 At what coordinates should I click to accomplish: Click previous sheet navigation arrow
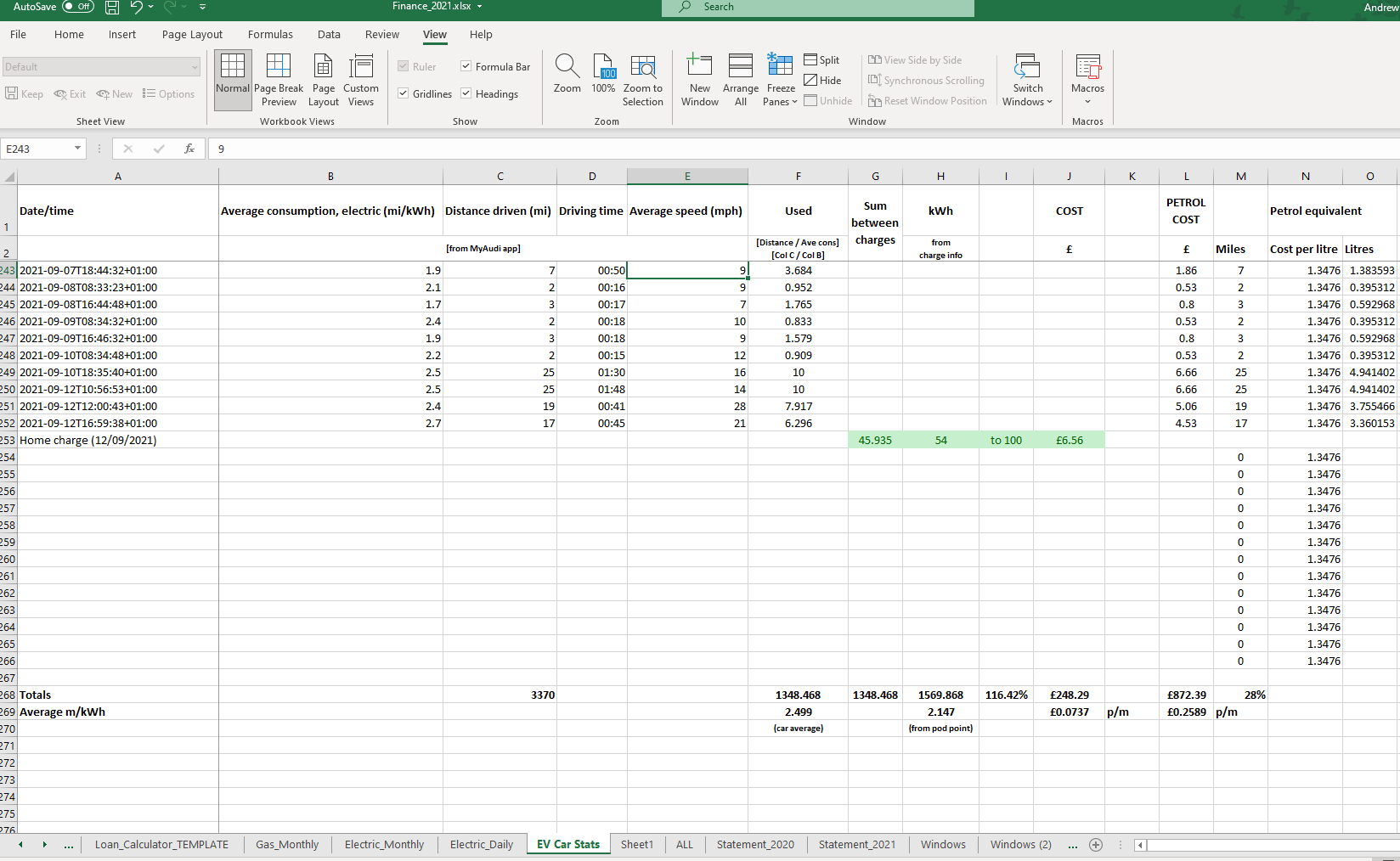tap(20, 845)
